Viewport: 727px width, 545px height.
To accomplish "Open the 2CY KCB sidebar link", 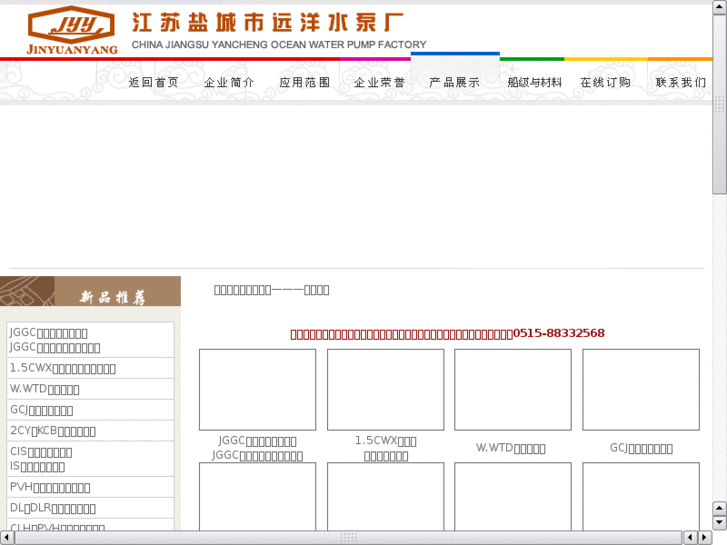I will (x=53, y=431).
